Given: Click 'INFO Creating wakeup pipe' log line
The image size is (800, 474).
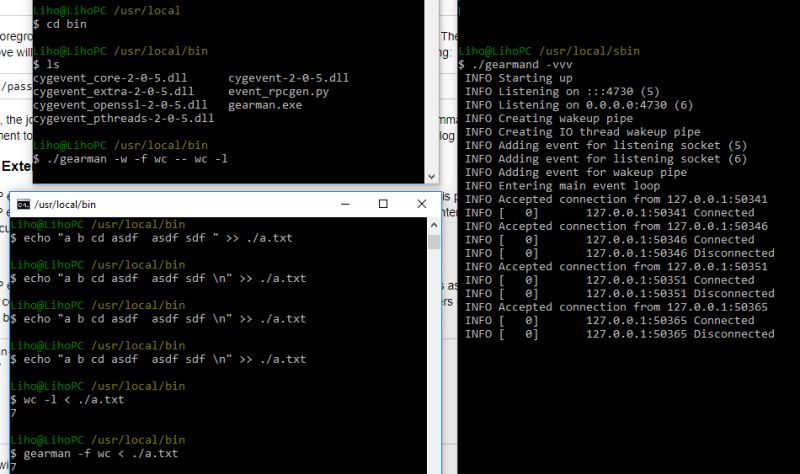Looking at the screenshot, I should tap(549, 118).
